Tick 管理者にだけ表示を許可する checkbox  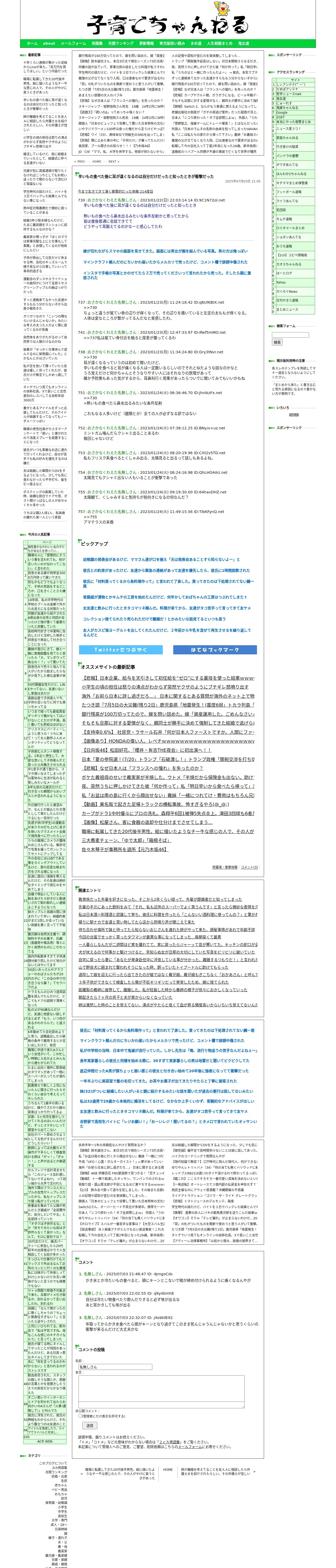coord(80,1416)
